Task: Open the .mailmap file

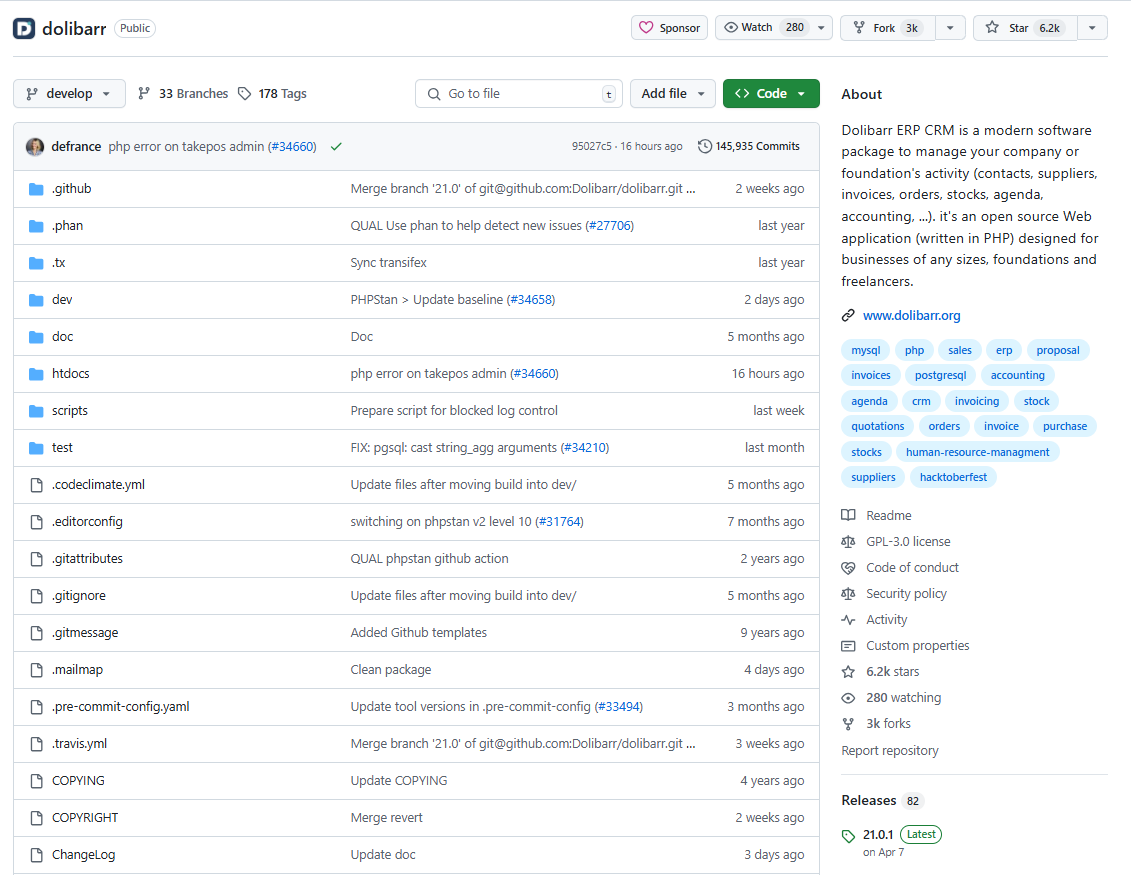Action: (77, 669)
